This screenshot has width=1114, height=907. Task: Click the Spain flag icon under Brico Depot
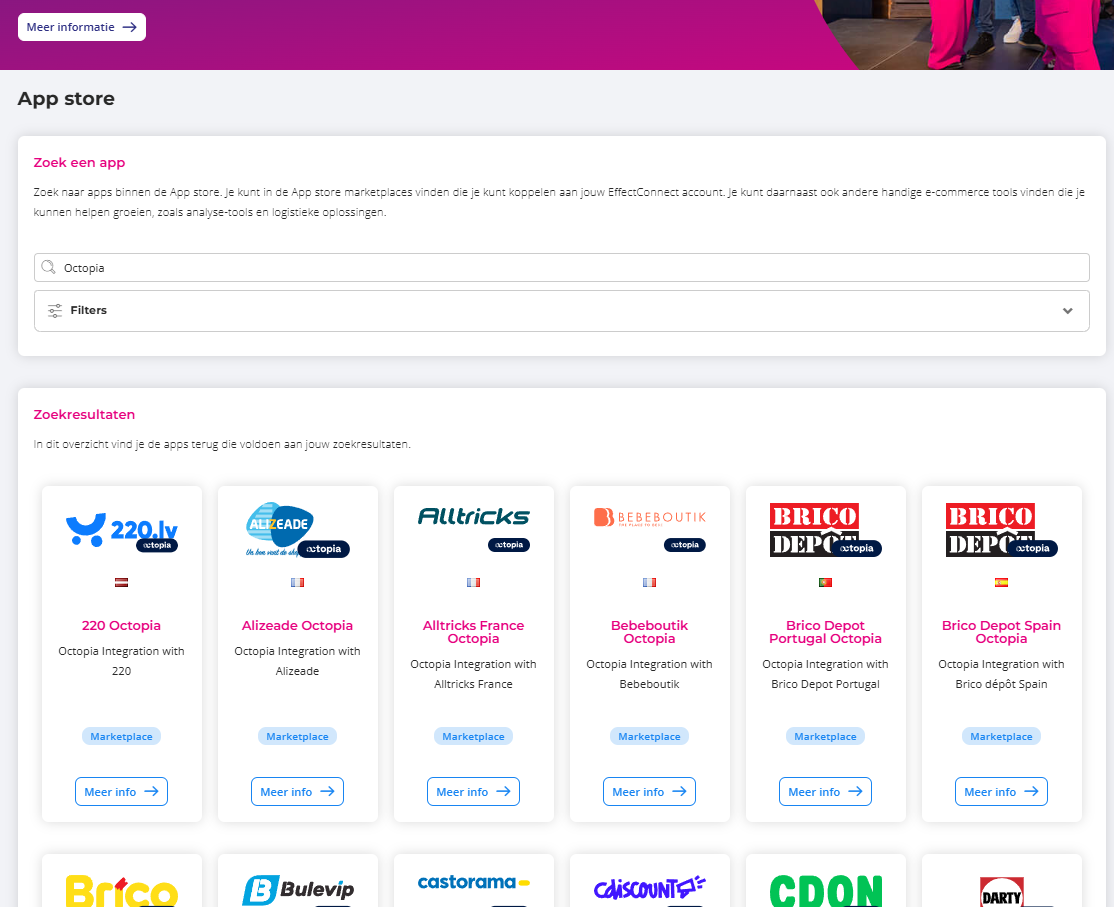pyautogui.click(x=1002, y=582)
